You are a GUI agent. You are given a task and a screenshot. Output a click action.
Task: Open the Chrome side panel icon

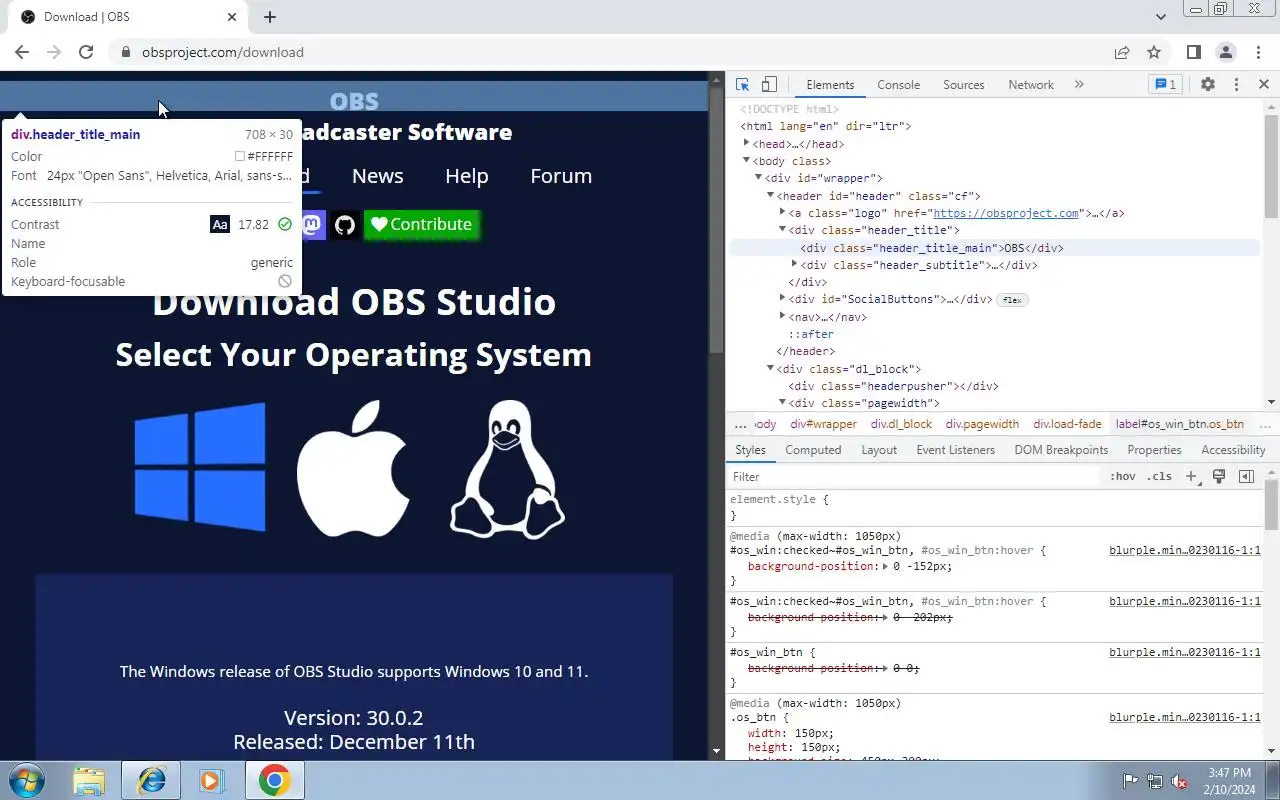pos(1194,52)
